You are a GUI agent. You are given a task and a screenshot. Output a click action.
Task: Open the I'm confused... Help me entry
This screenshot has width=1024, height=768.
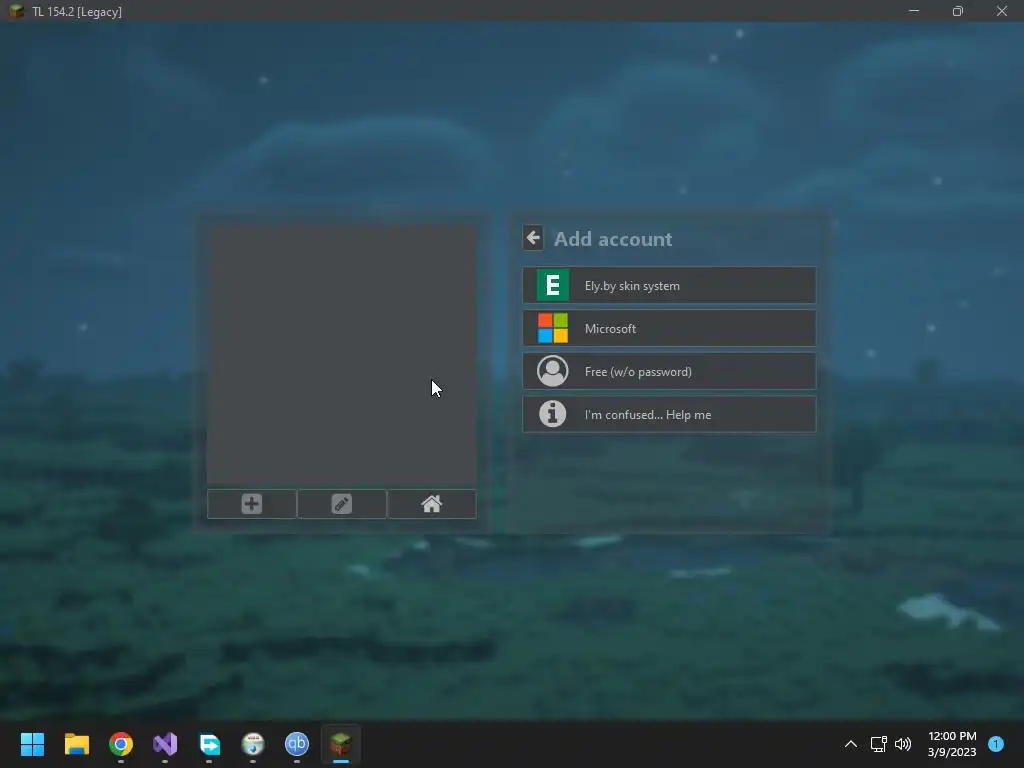(669, 414)
